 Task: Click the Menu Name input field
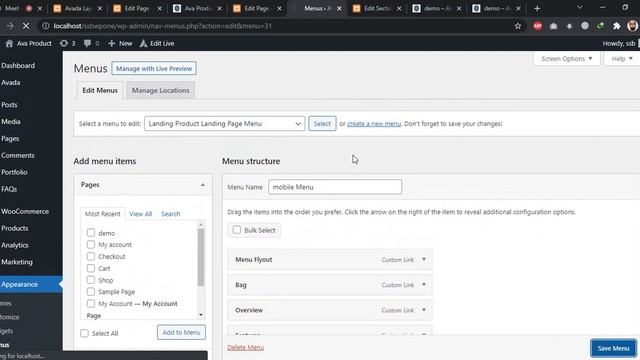335,187
